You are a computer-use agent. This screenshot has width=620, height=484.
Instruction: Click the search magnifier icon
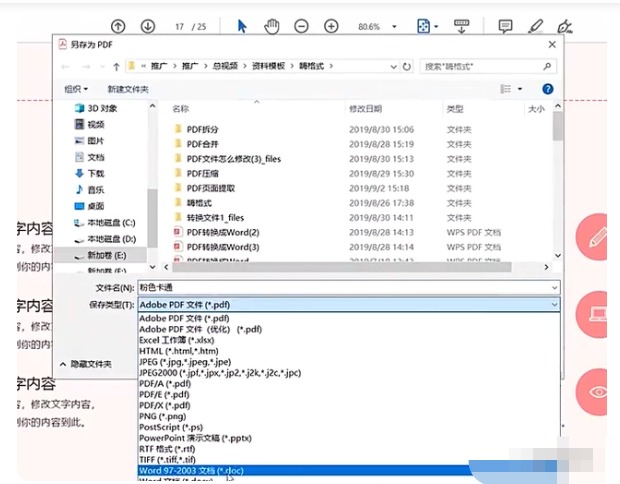point(547,66)
